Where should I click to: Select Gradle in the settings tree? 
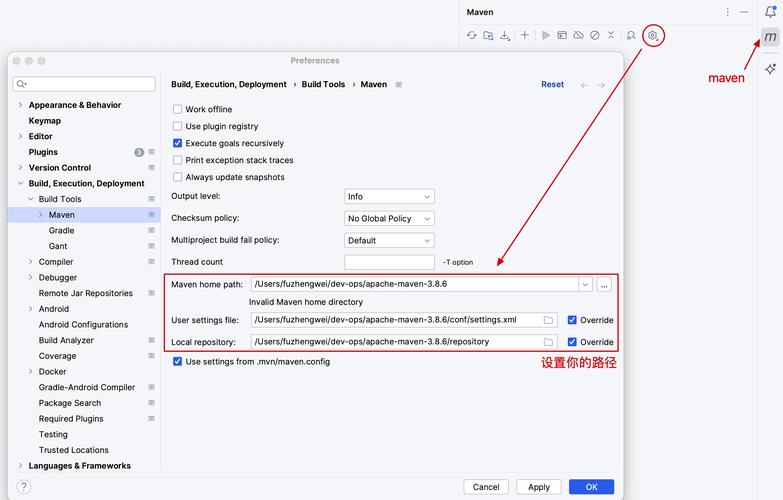click(x=61, y=231)
